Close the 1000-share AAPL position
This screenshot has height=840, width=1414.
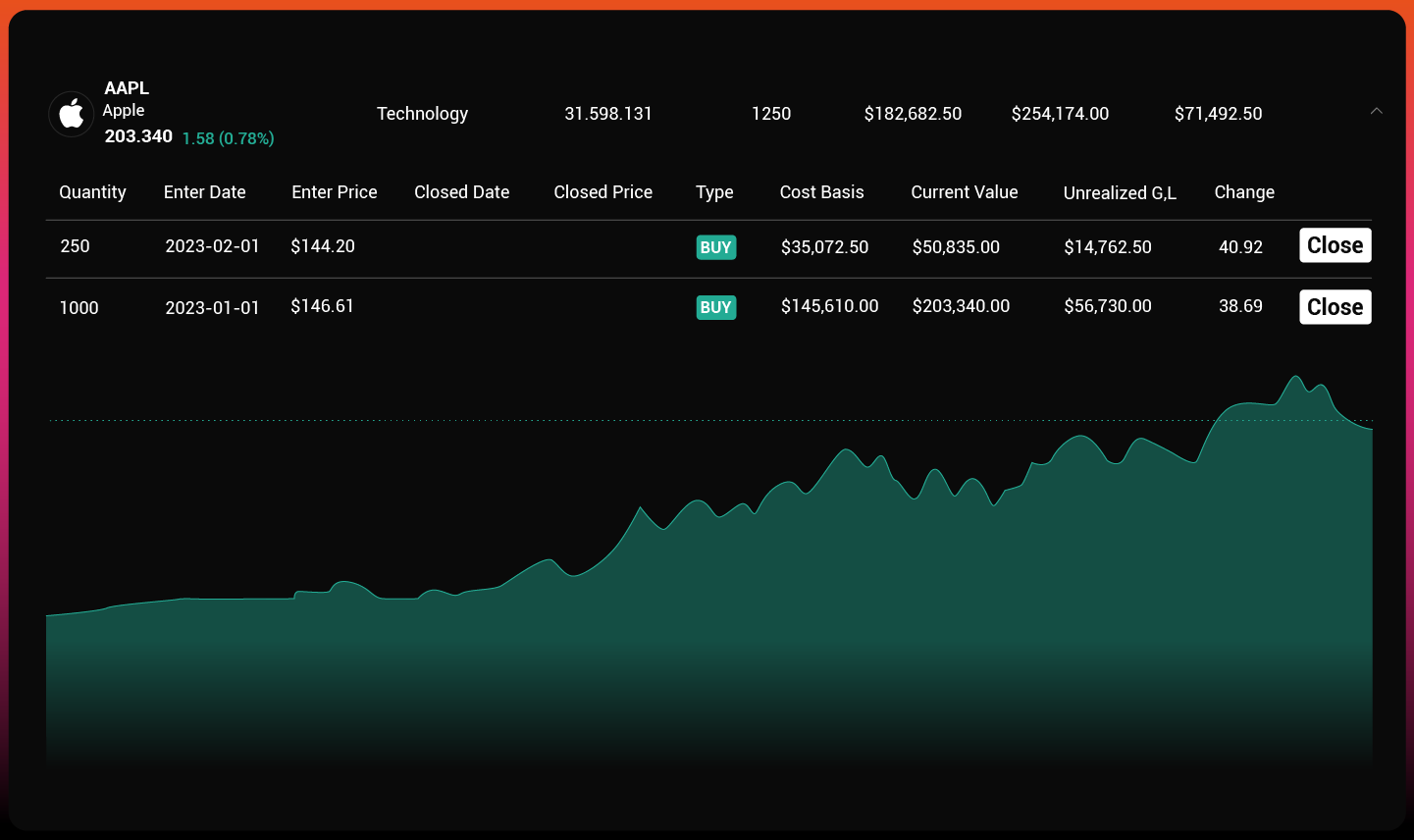[1335, 307]
